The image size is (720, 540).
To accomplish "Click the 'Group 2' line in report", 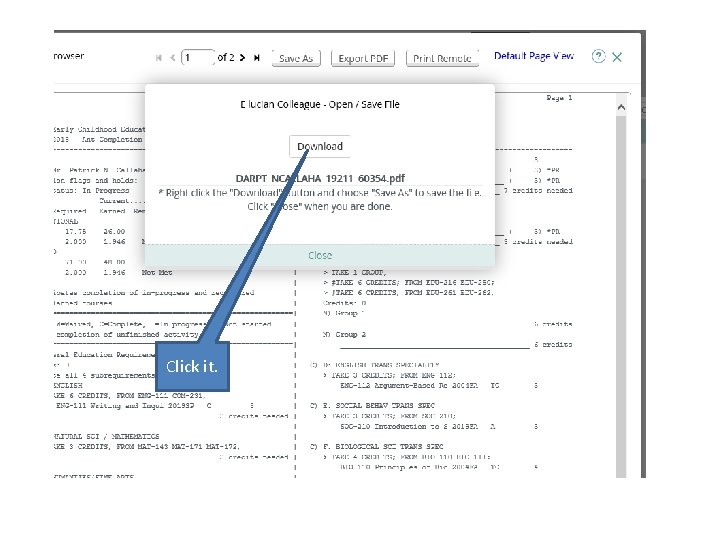I will [x=344, y=334].
